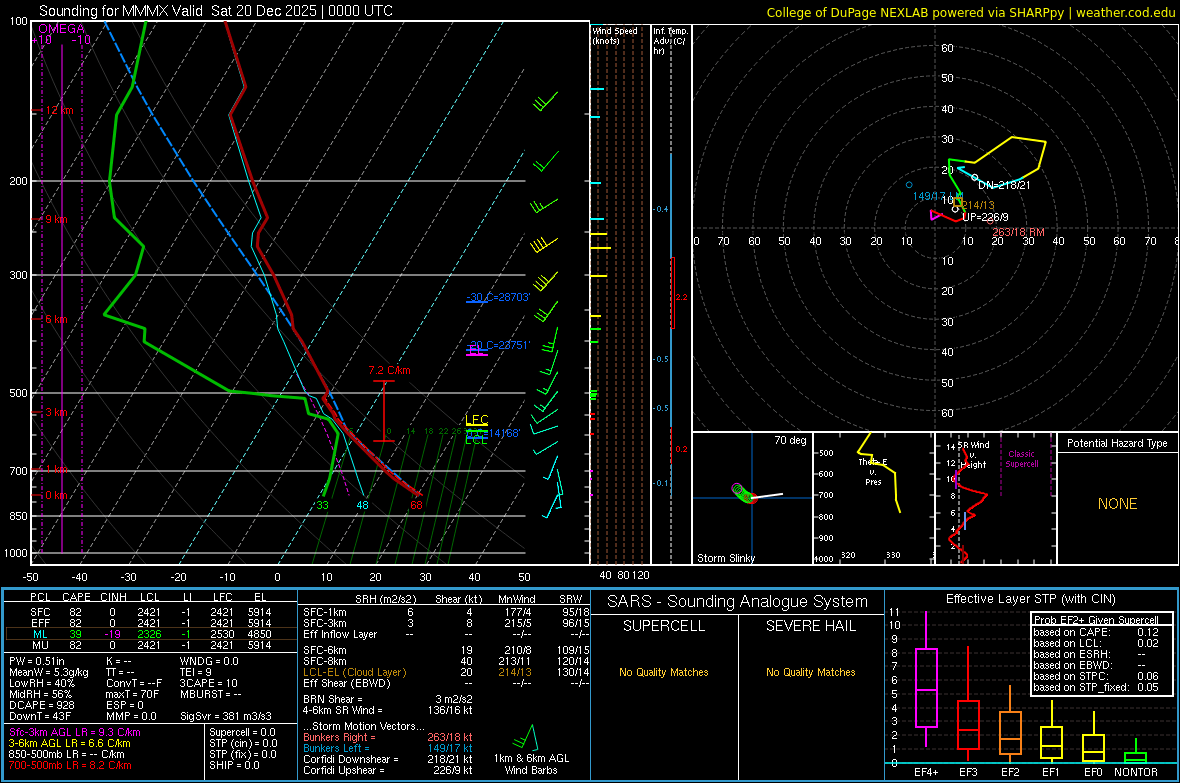The width and height of the screenshot is (1180, 783).
Task: Click No Quality Matches under SEVERE HAIL
Action: [810, 672]
